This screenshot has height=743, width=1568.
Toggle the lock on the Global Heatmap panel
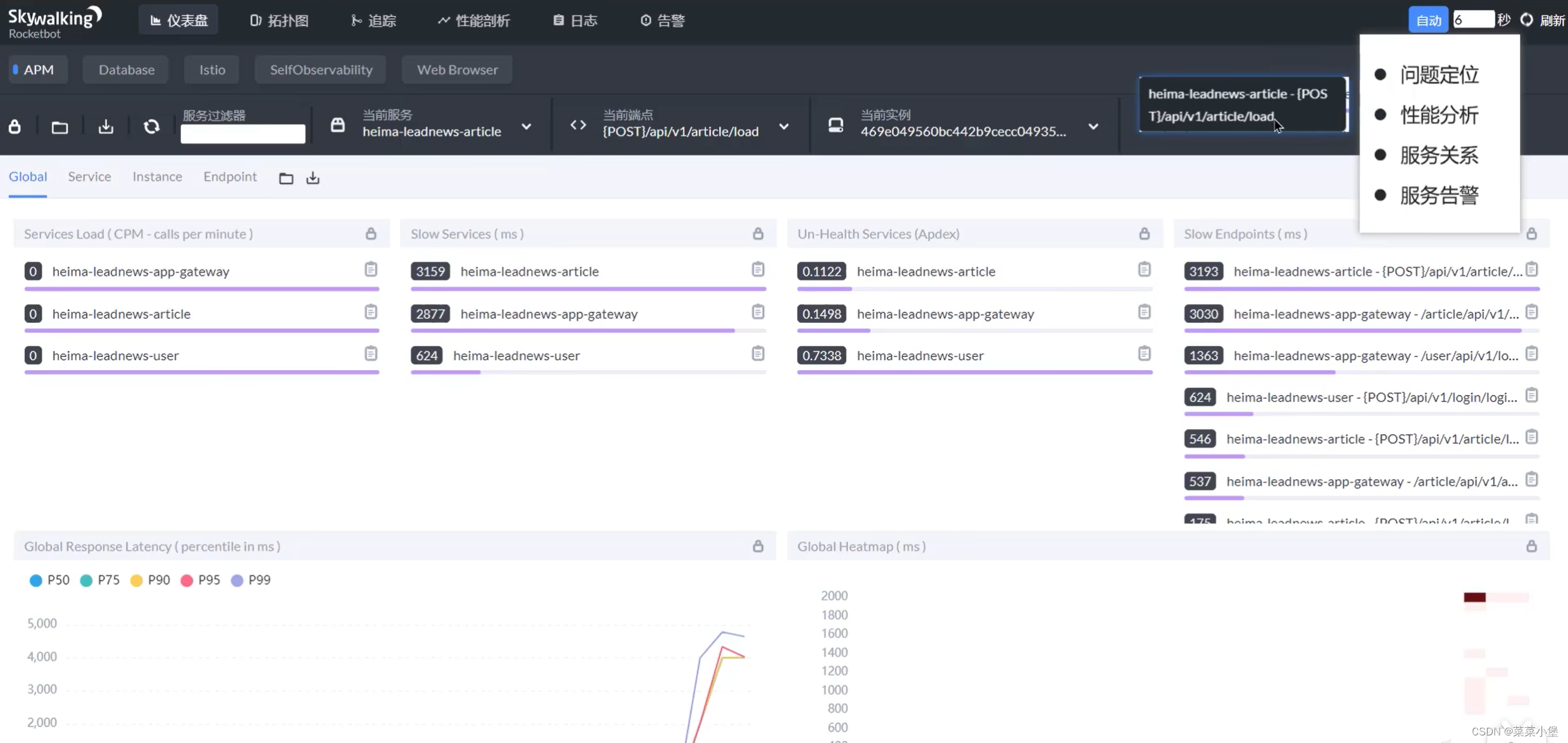pyautogui.click(x=1531, y=546)
